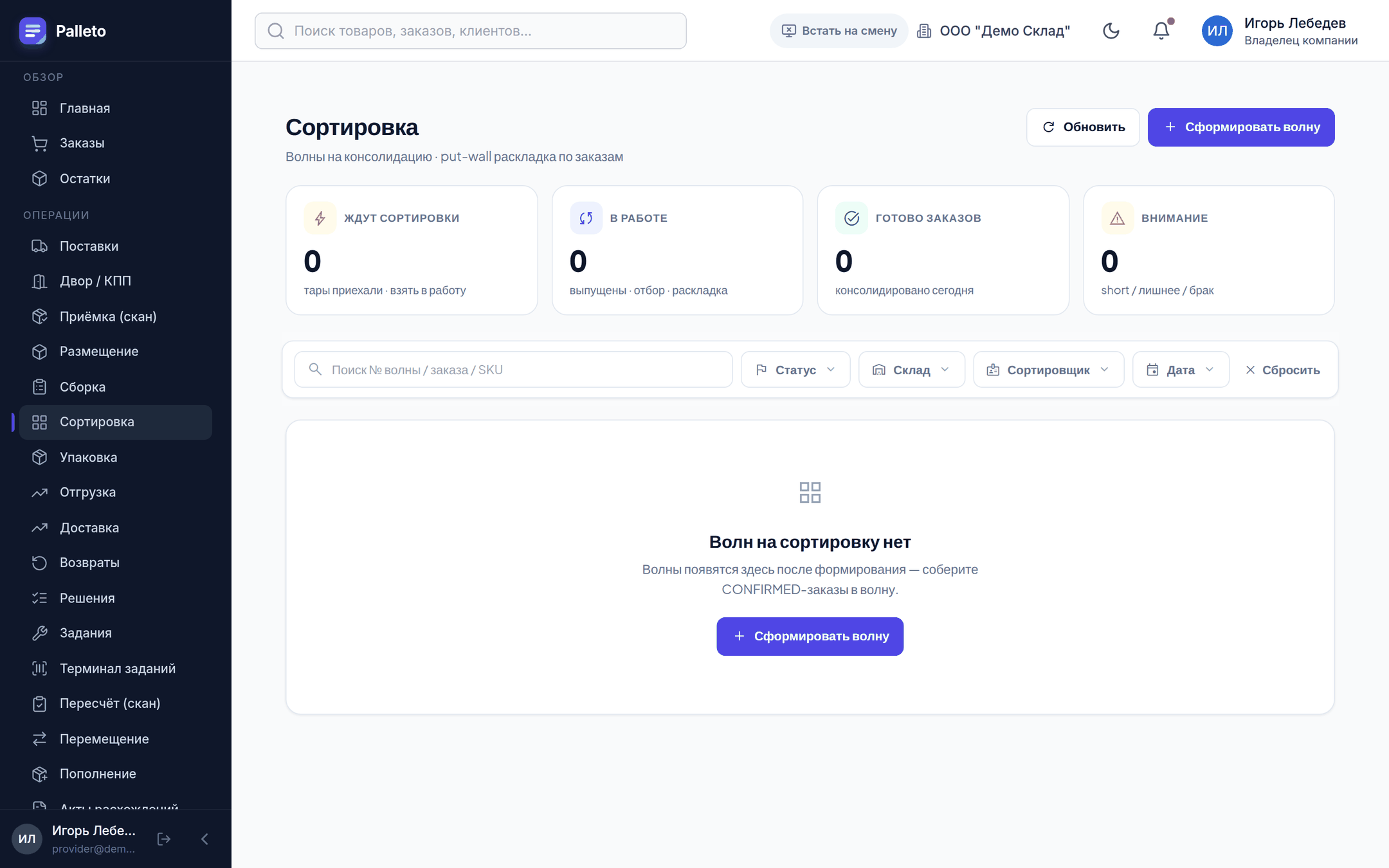The image size is (1389, 868).
Task: Click the Сборка clipboard icon
Action: coord(40,387)
